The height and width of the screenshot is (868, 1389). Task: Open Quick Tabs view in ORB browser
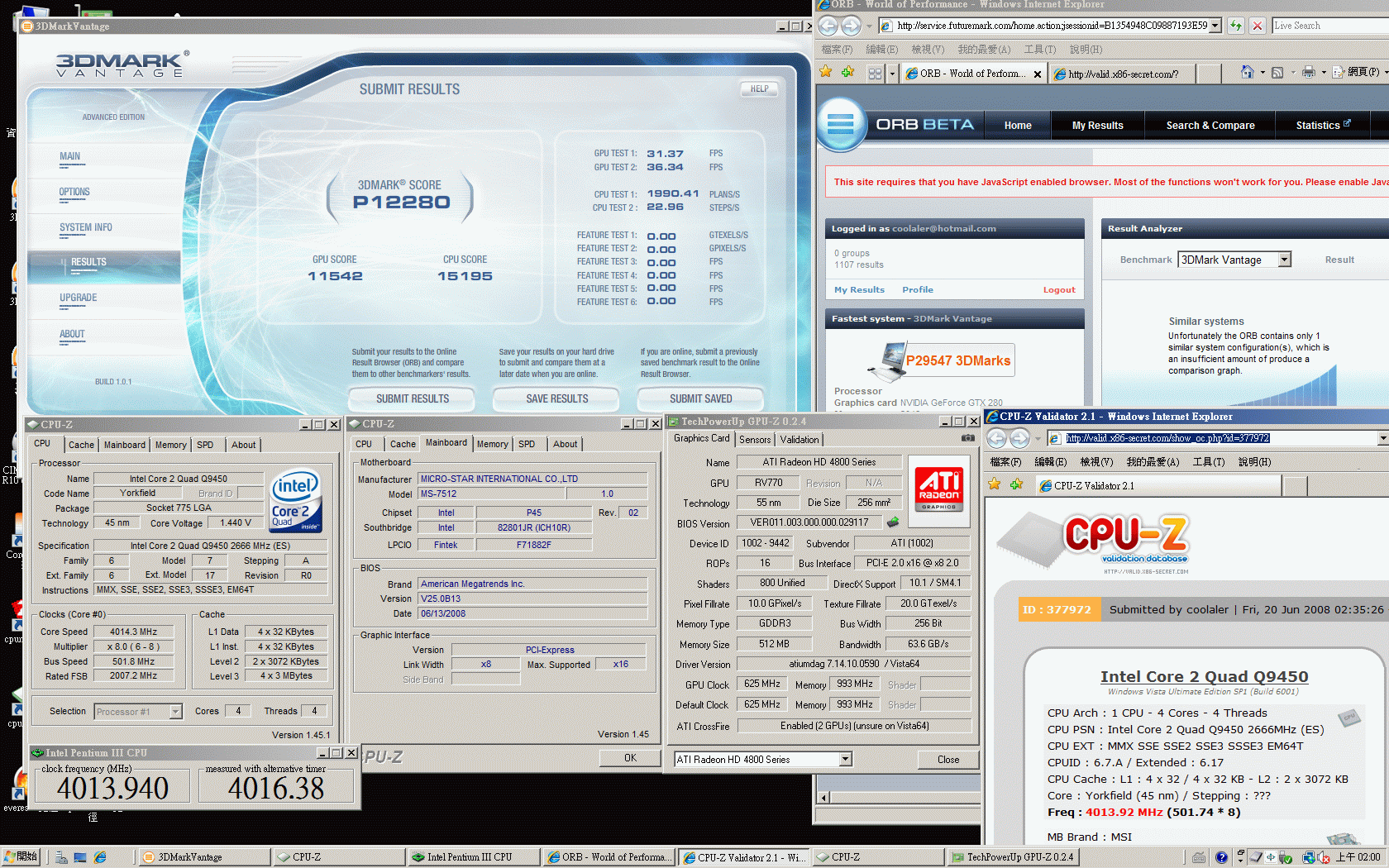click(875, 74)
